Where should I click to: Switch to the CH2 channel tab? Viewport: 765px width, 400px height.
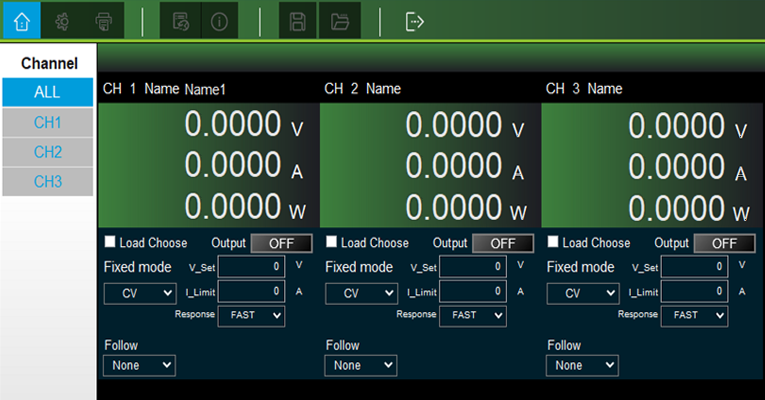(47, 152)
